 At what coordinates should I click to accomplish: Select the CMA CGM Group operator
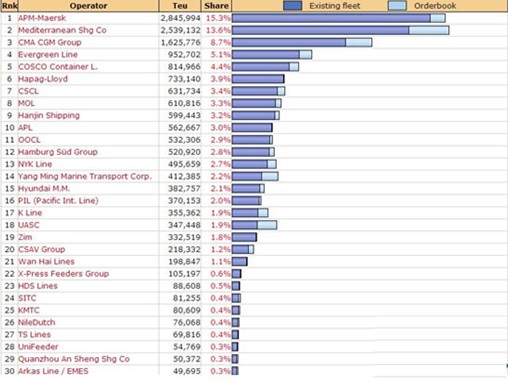tap(50, 42)
